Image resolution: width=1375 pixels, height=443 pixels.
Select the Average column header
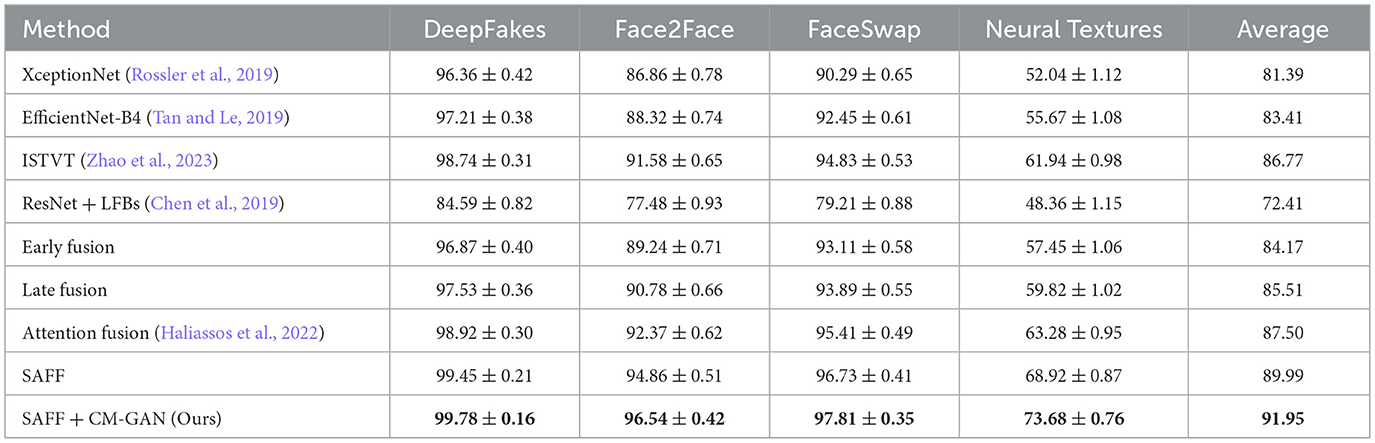(x=1282, y=29)
